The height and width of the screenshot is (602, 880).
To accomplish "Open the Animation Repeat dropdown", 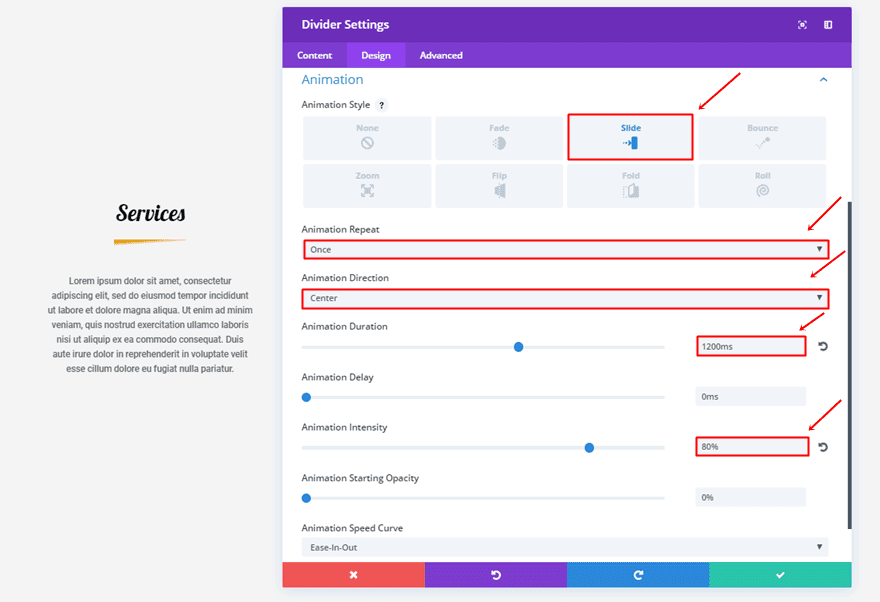I will click(x=566, y=249).
